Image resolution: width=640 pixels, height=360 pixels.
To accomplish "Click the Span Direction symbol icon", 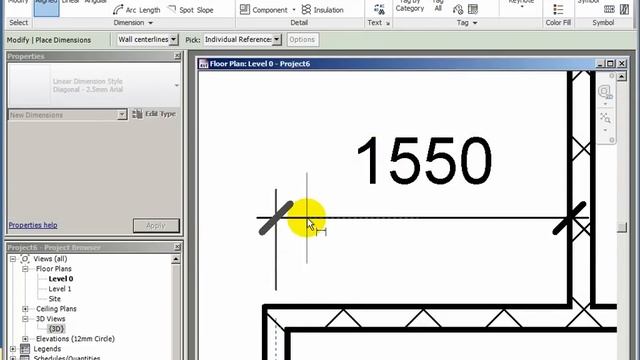I will click(x=609, y=9).
